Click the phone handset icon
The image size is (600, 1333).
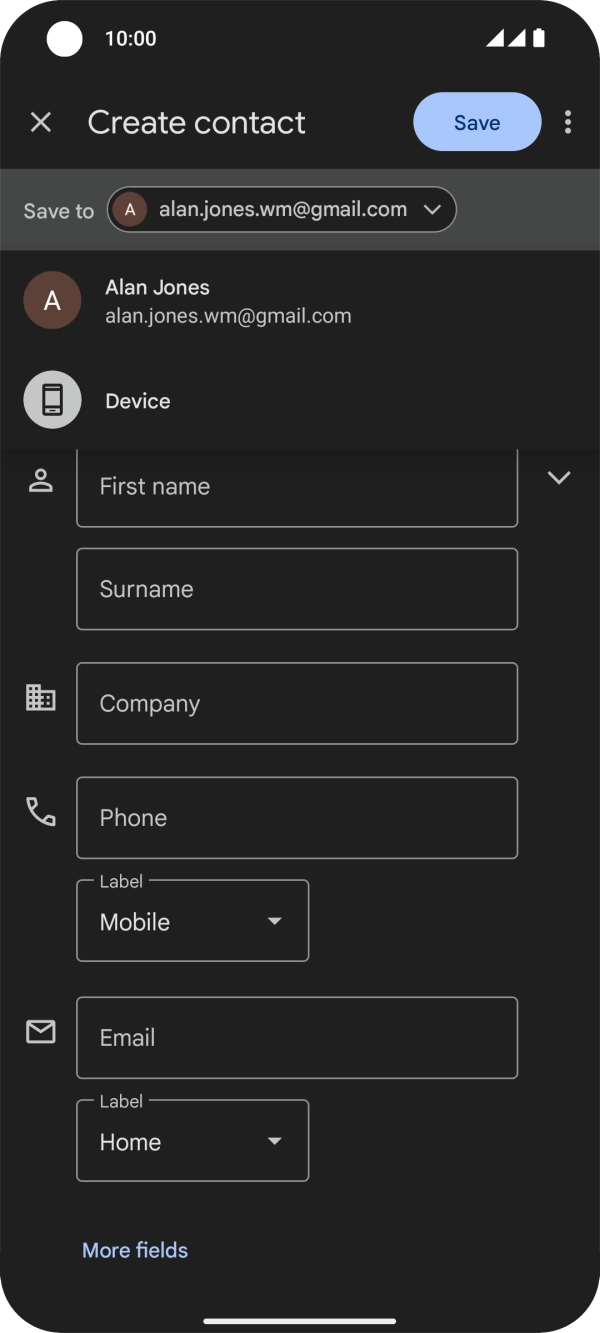40,812
